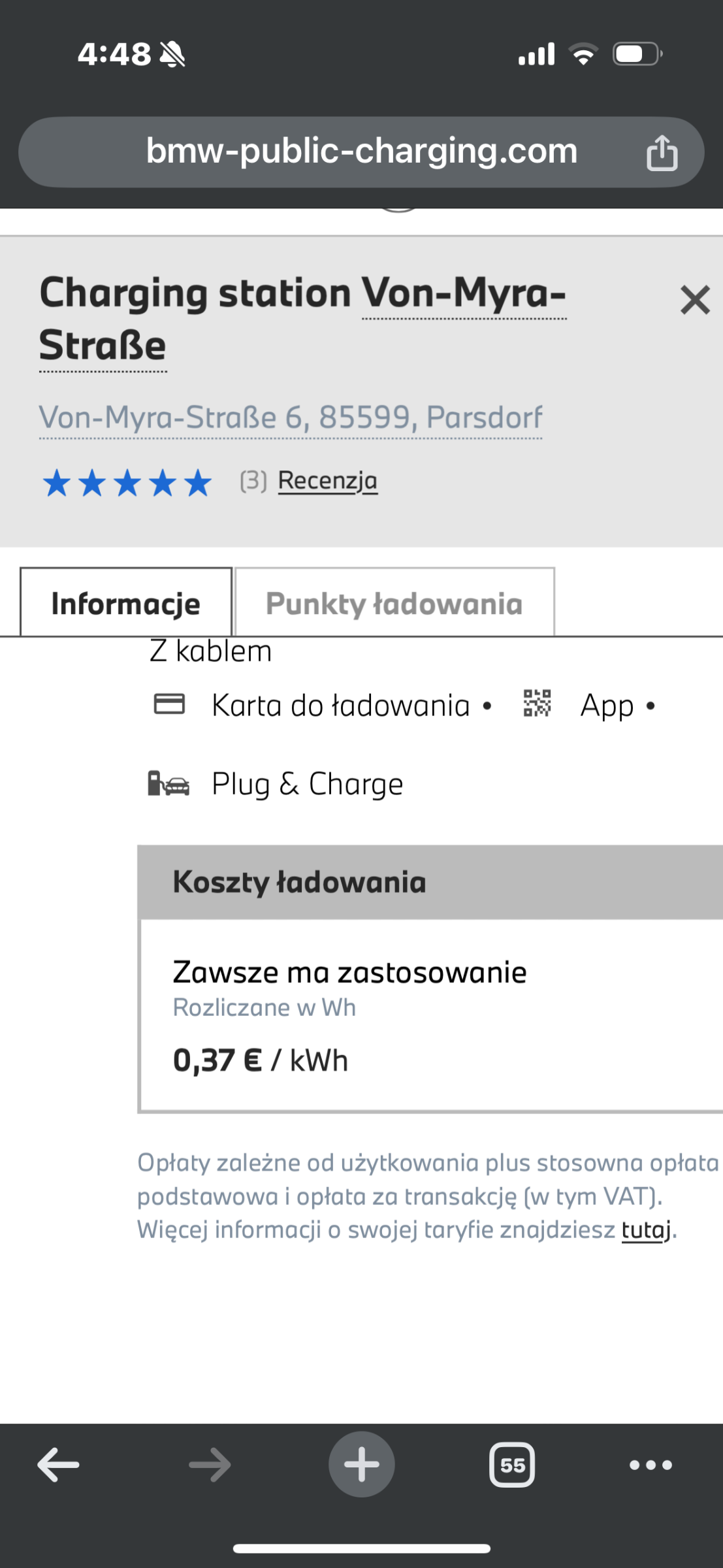Tap the bmw-public-charging.com address bar
Viewport: 723px width, 1568px height.
pos(361,152)
